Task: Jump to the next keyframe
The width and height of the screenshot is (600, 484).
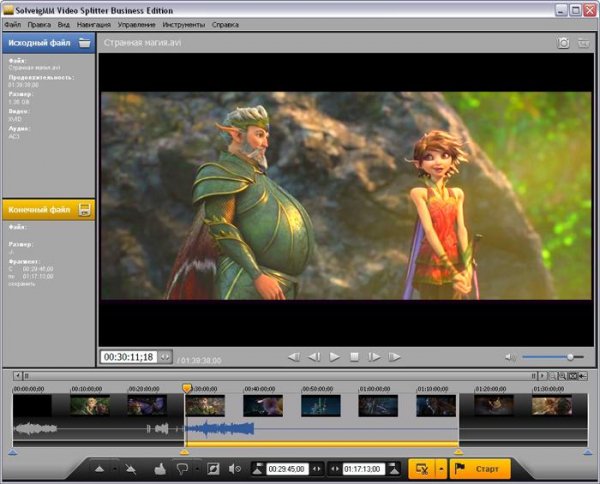Action: coord(394,357)
